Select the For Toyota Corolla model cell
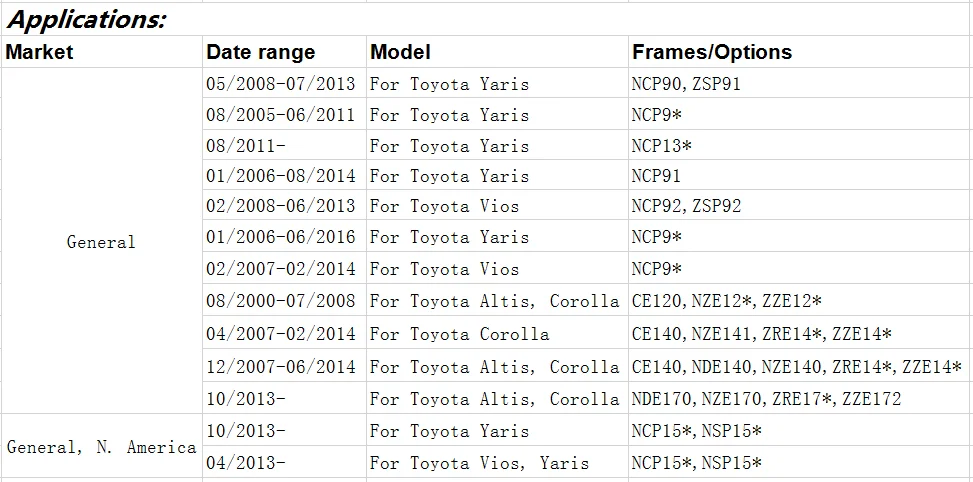The height and width of the screenshot is (482, 973). [497, 334]
